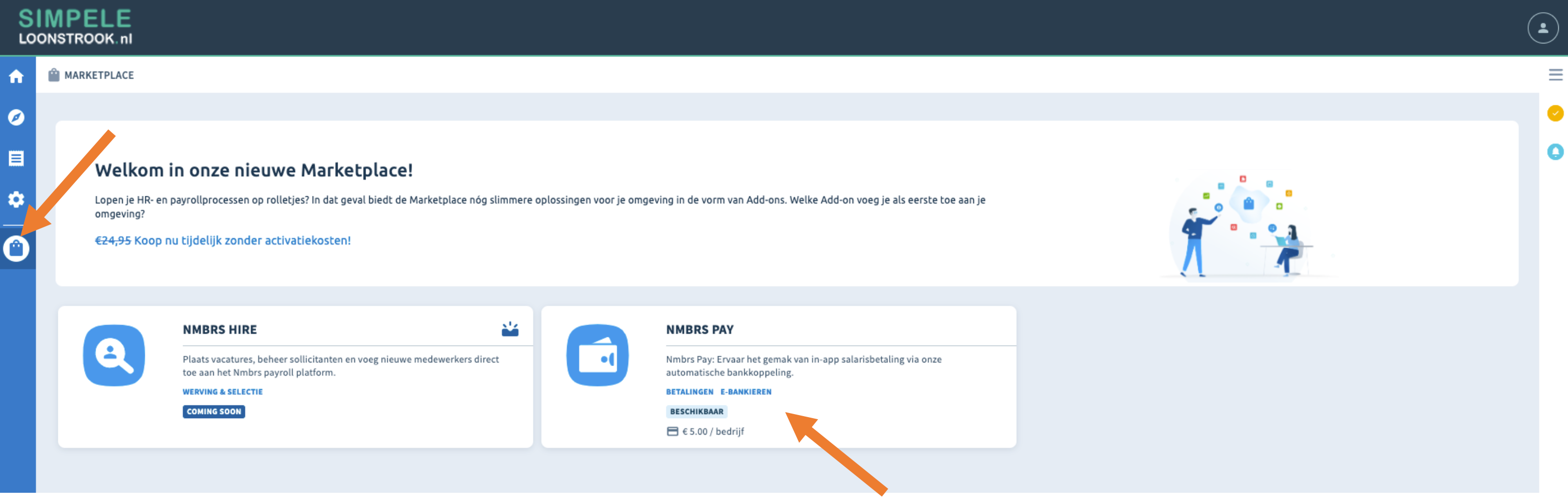The width and height of the screenshot is (1568, 503).
Task: Open the blue notification bell
Action: coord(1555,152)
